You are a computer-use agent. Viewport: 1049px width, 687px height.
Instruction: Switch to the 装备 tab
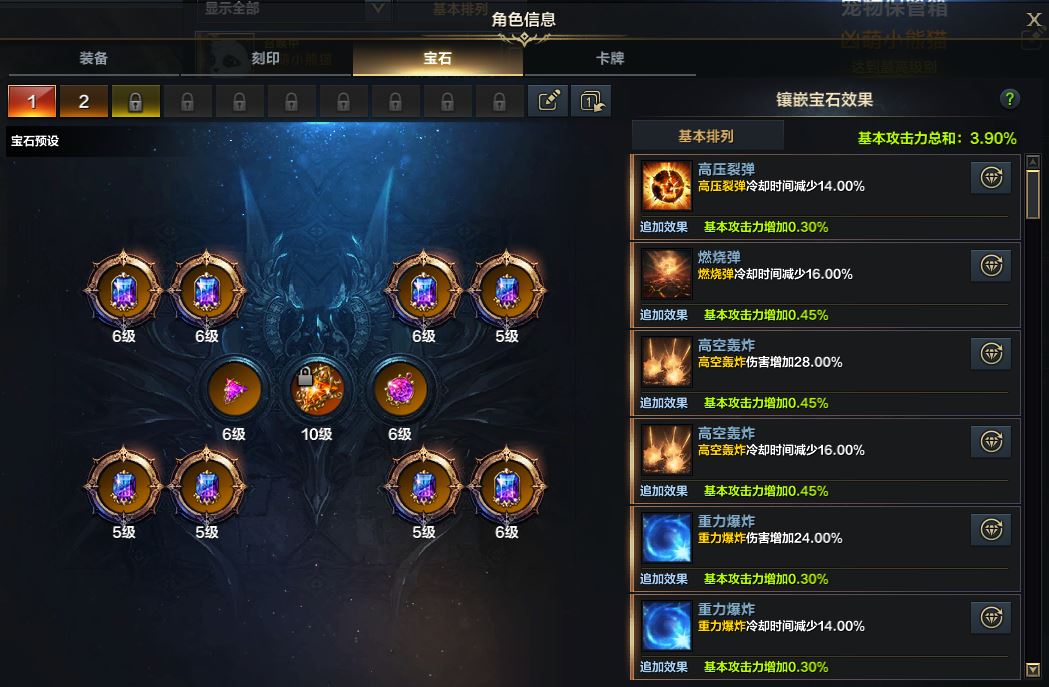click(x=94, y=59)
